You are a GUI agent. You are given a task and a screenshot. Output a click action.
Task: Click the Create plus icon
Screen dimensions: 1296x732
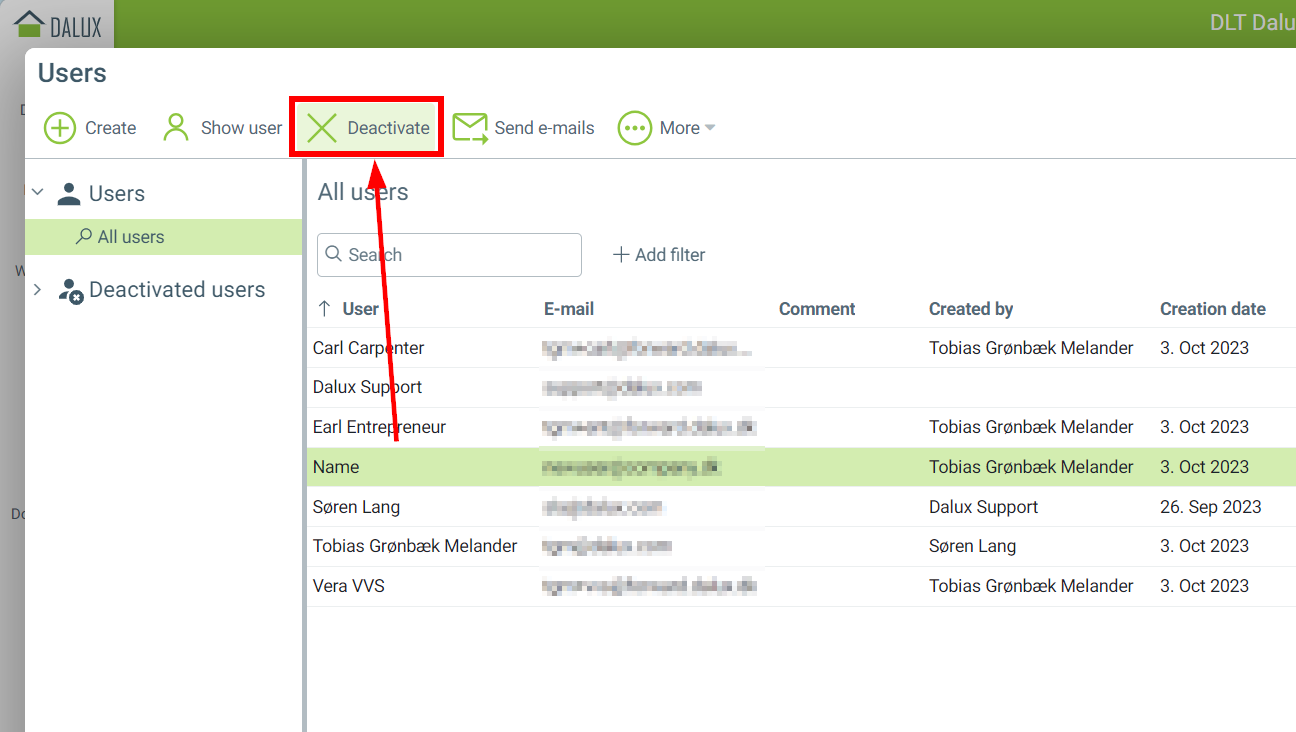[x=60, y=128]
